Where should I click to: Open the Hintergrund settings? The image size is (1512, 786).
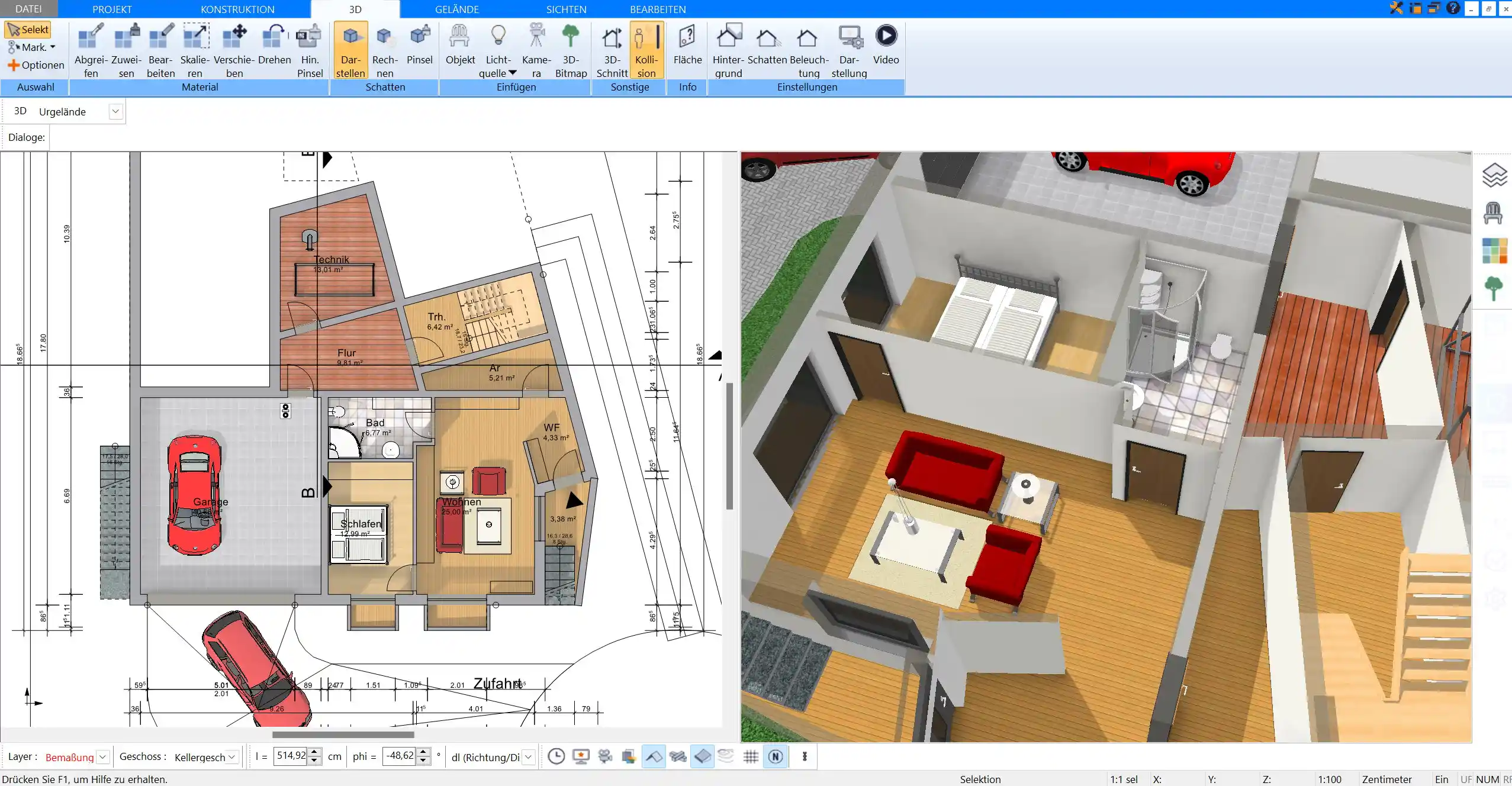(x=728, y=50)
